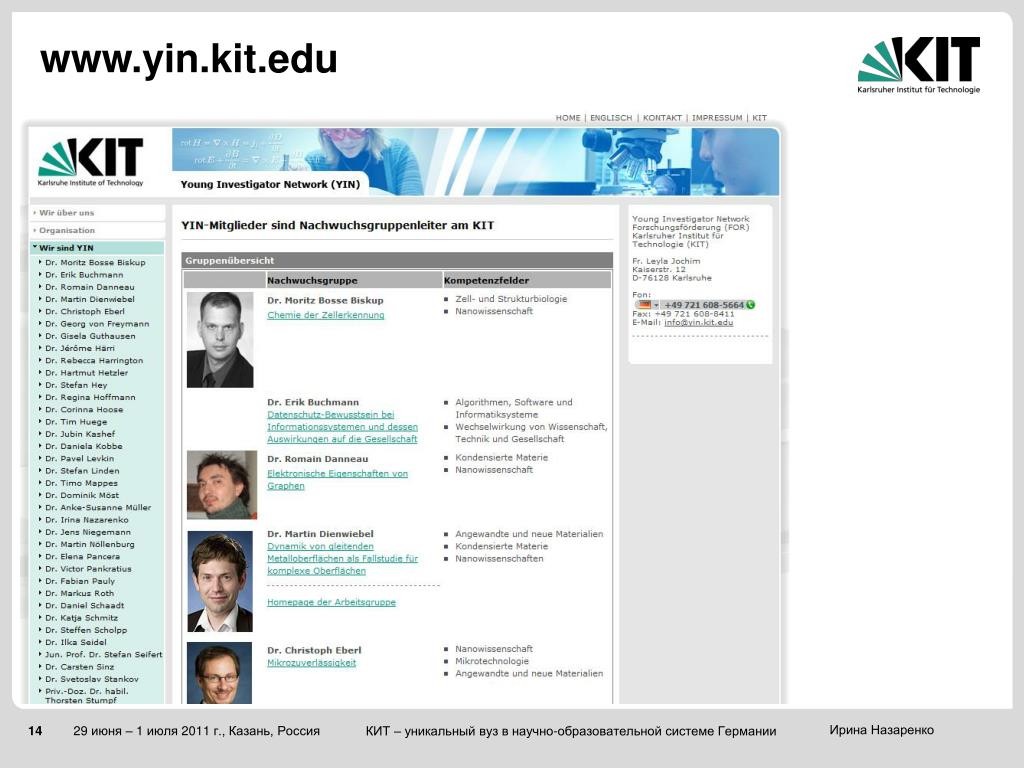Image resolution: width=1024 pixels, height=768 pixels.
Task: Open Dr. Stefan Hey sidebar entry
Action: point(76,385)
